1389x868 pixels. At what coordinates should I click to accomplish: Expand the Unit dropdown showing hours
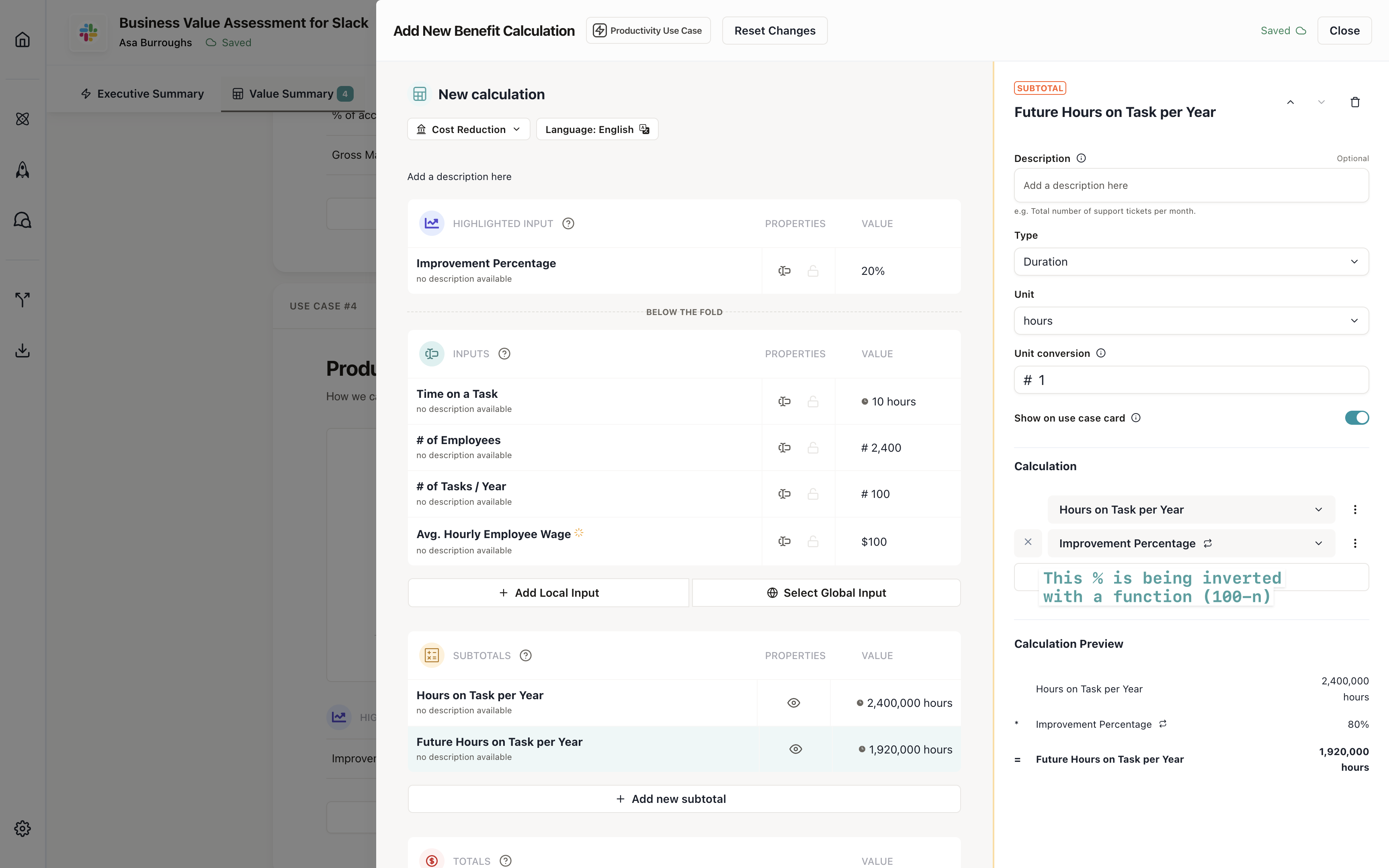1191,321
